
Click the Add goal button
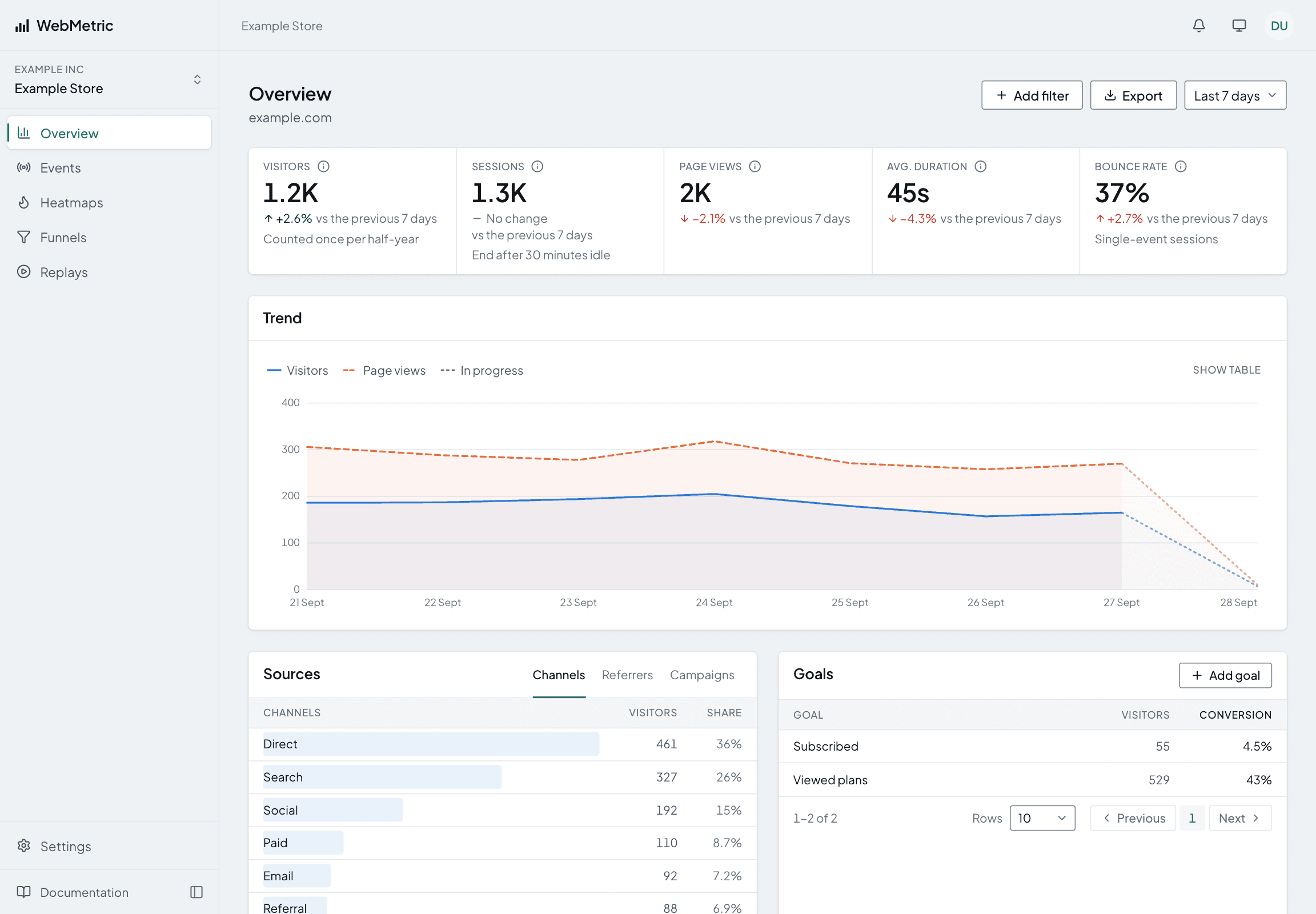[1225, 675]
